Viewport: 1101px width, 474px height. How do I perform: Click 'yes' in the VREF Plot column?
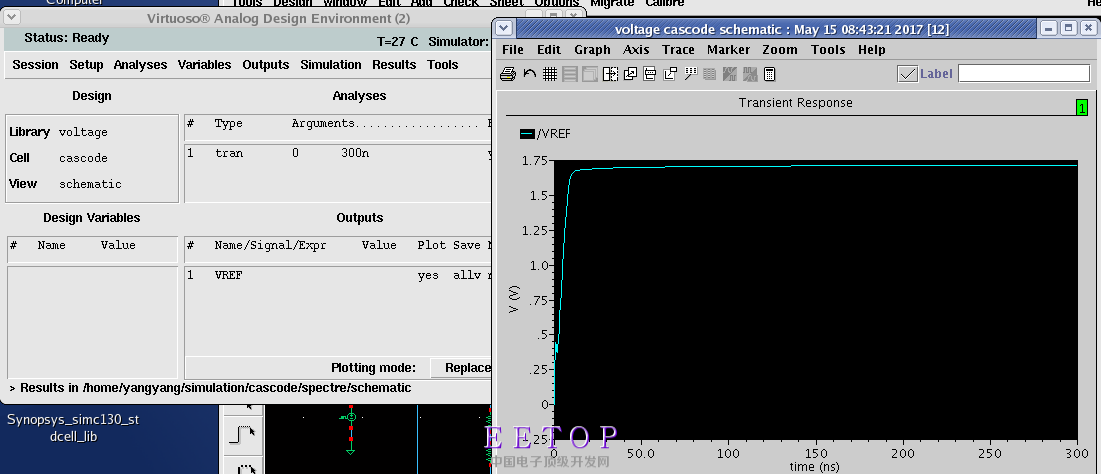coord(428,275)
